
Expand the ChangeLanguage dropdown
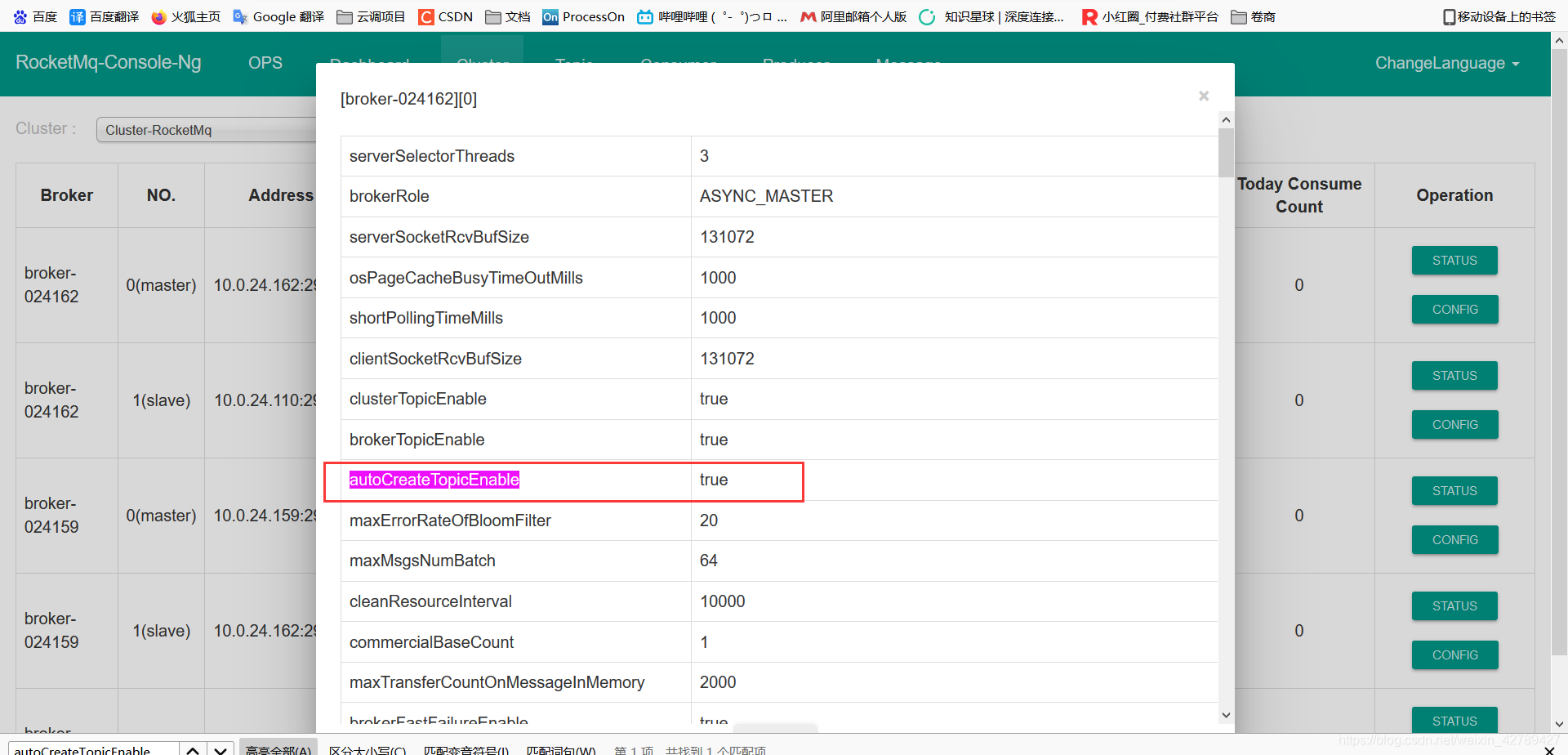[1447, 63]
